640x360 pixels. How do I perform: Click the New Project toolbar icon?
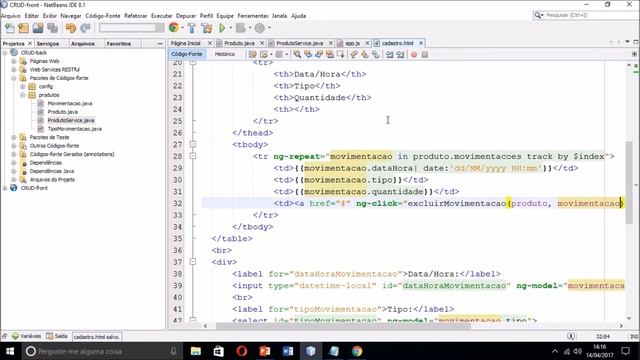(24, 28)
